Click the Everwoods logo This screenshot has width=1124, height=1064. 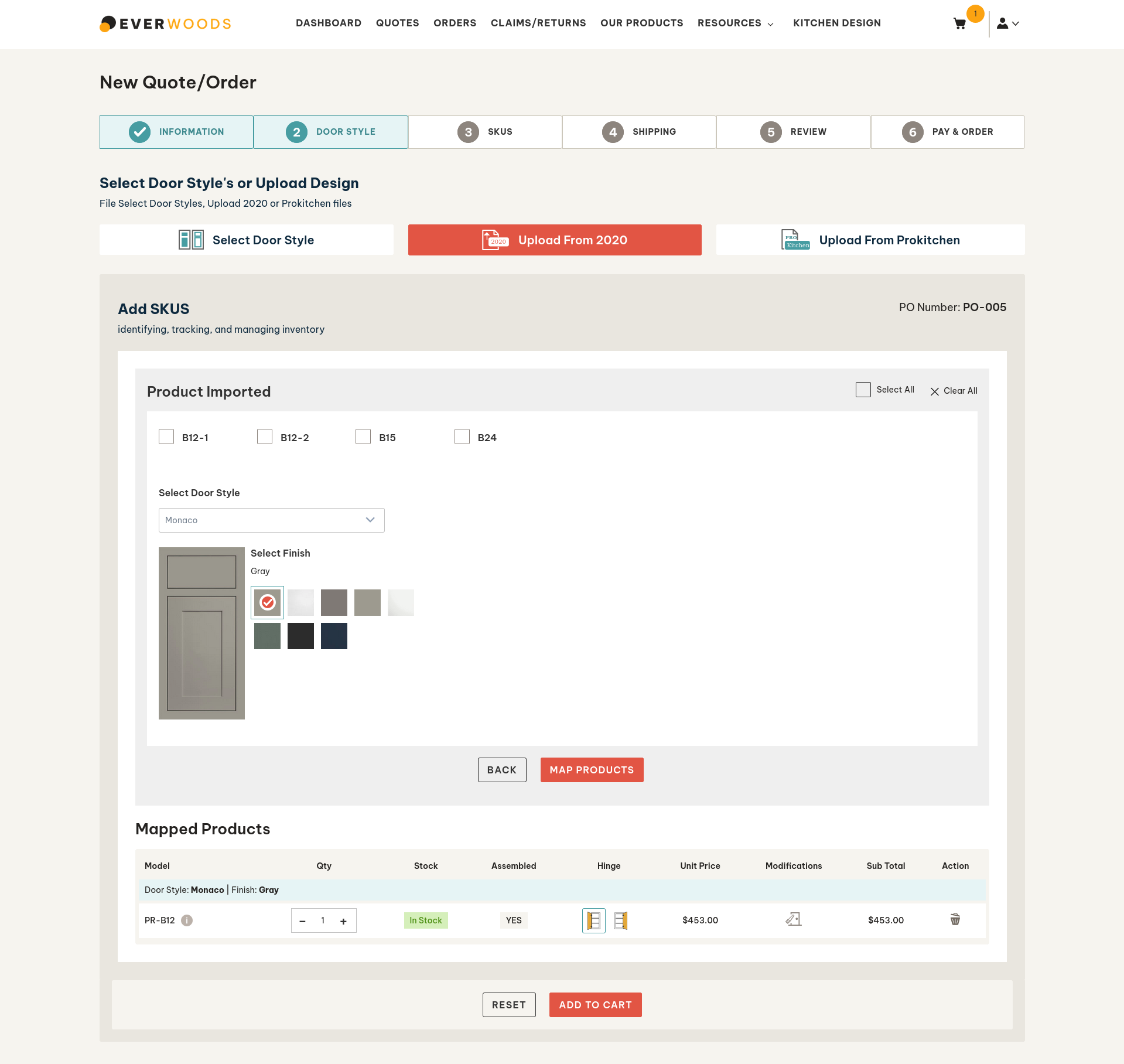pyautogui.click(x=165, y=23)
